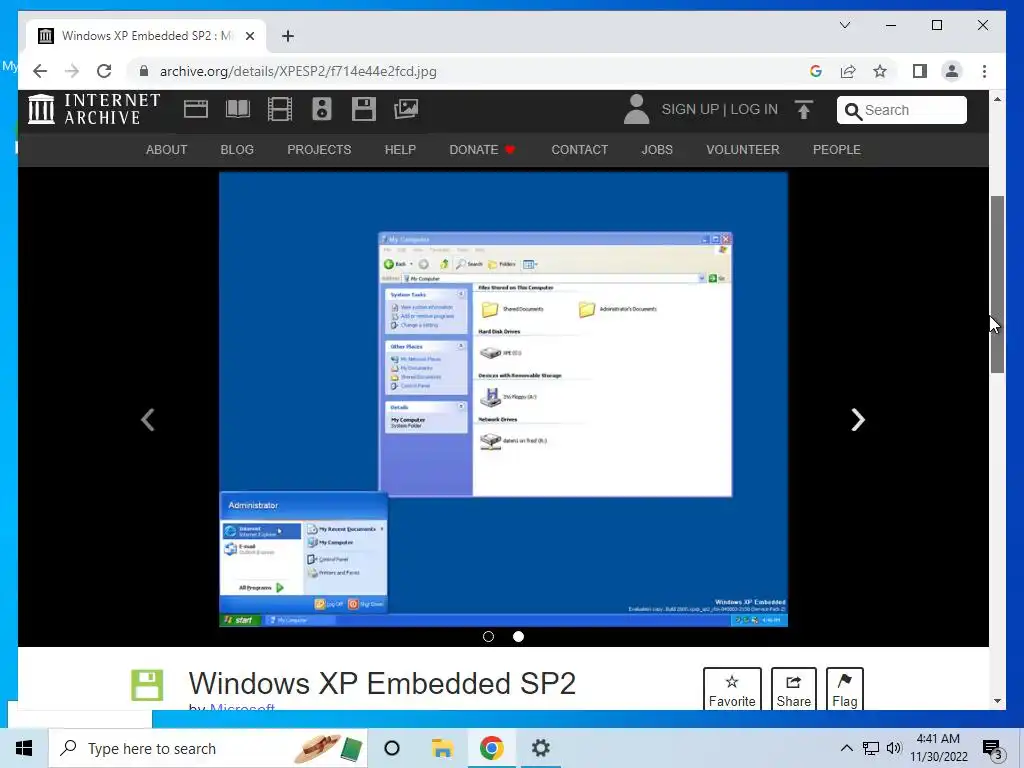The width and height of the screenshot is (1024, 768).
Task: Toggle the Chrome side panel icon
Action: point(920,71)
